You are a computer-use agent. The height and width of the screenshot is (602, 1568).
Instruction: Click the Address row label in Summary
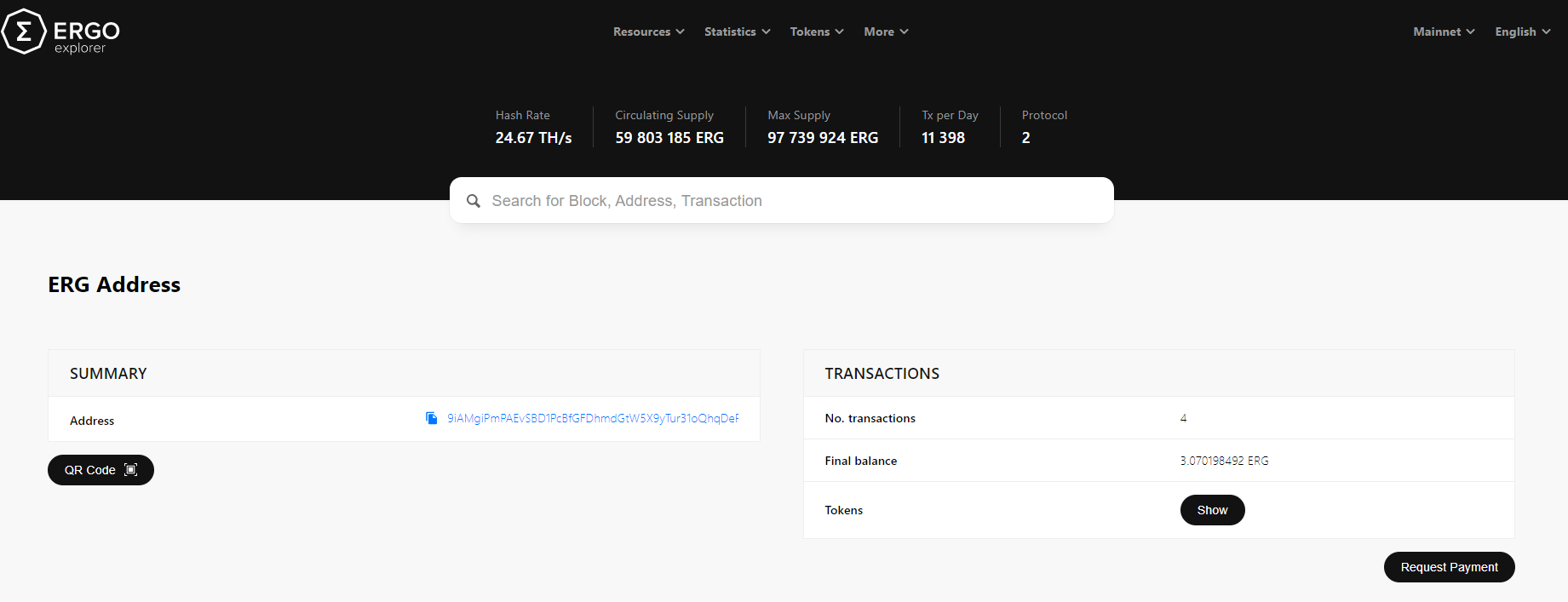pyautogui.click(x=92, y=421)
